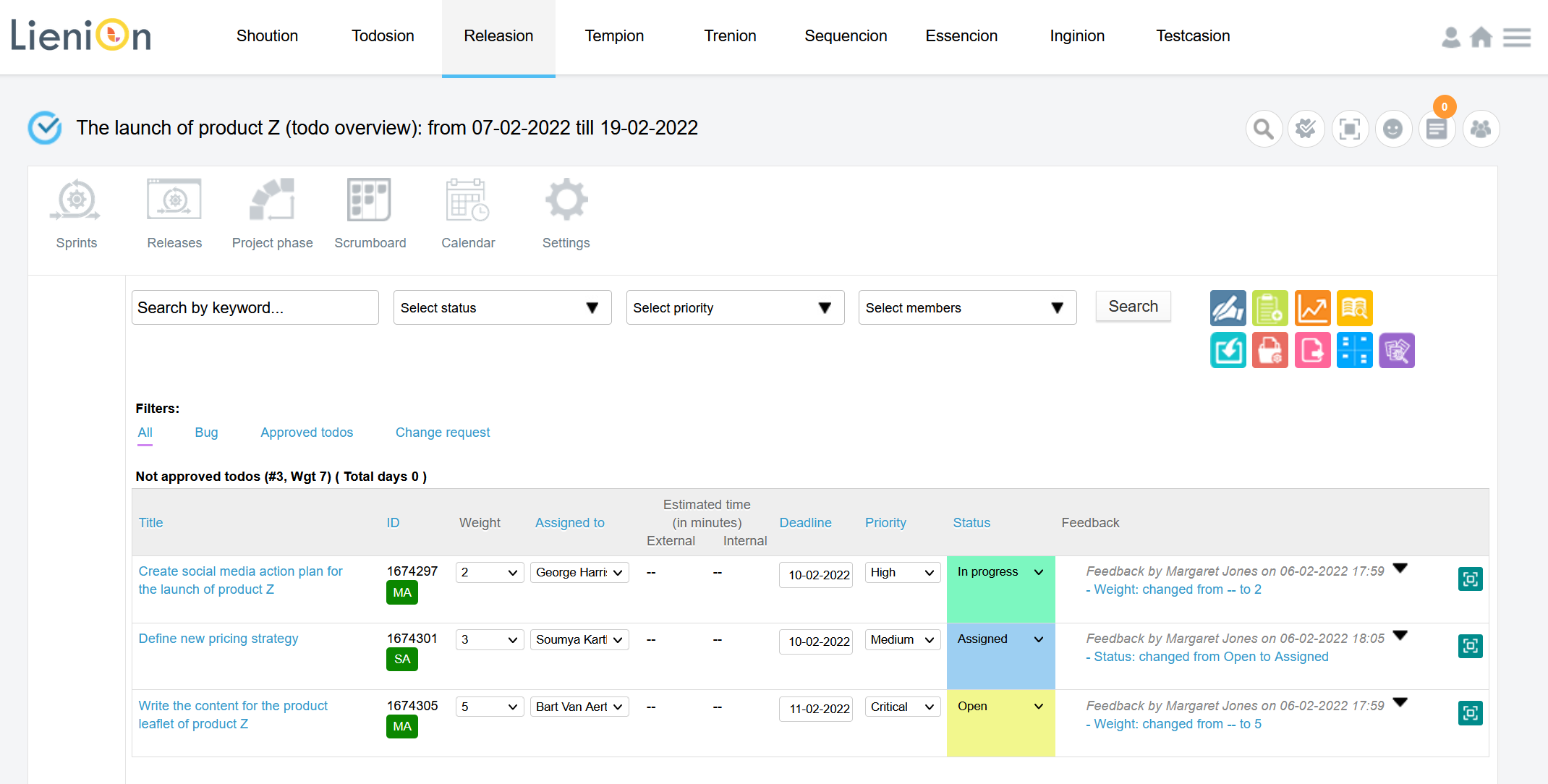
Task: Open the green In progress status dropdown
Action: [1000, 572]
